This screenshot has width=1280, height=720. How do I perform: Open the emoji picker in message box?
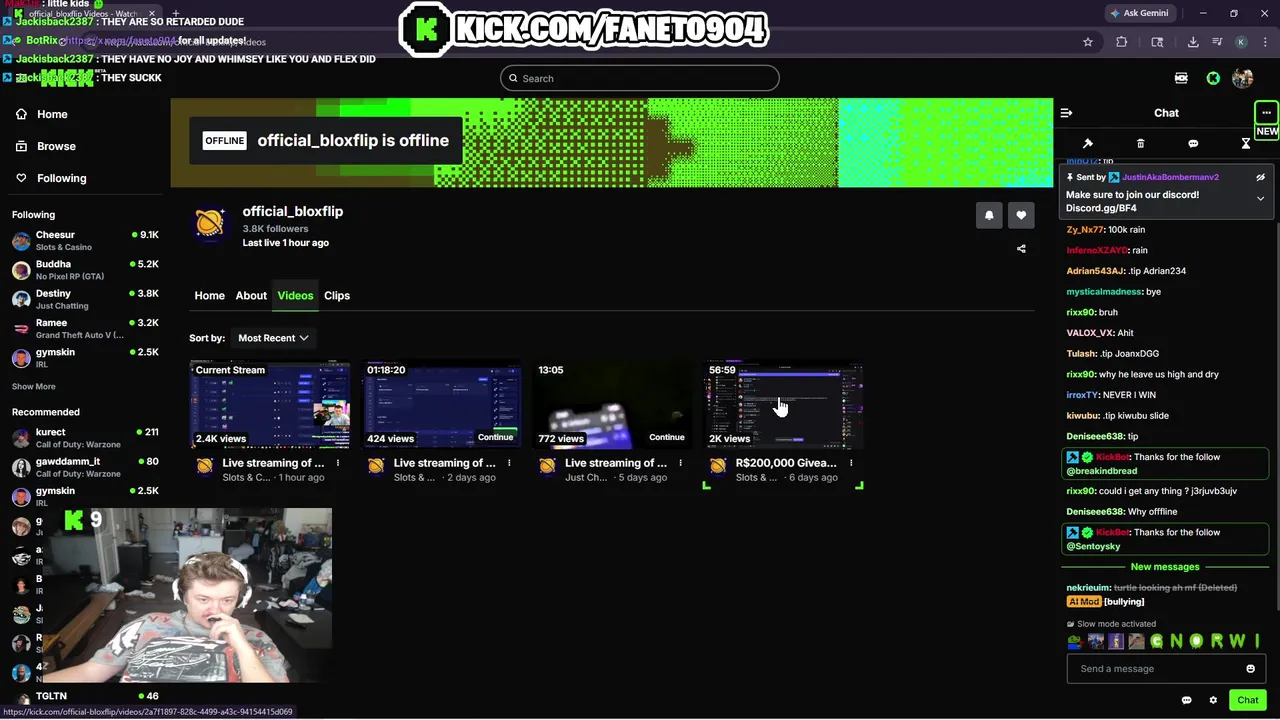[x=1250, y=669]
